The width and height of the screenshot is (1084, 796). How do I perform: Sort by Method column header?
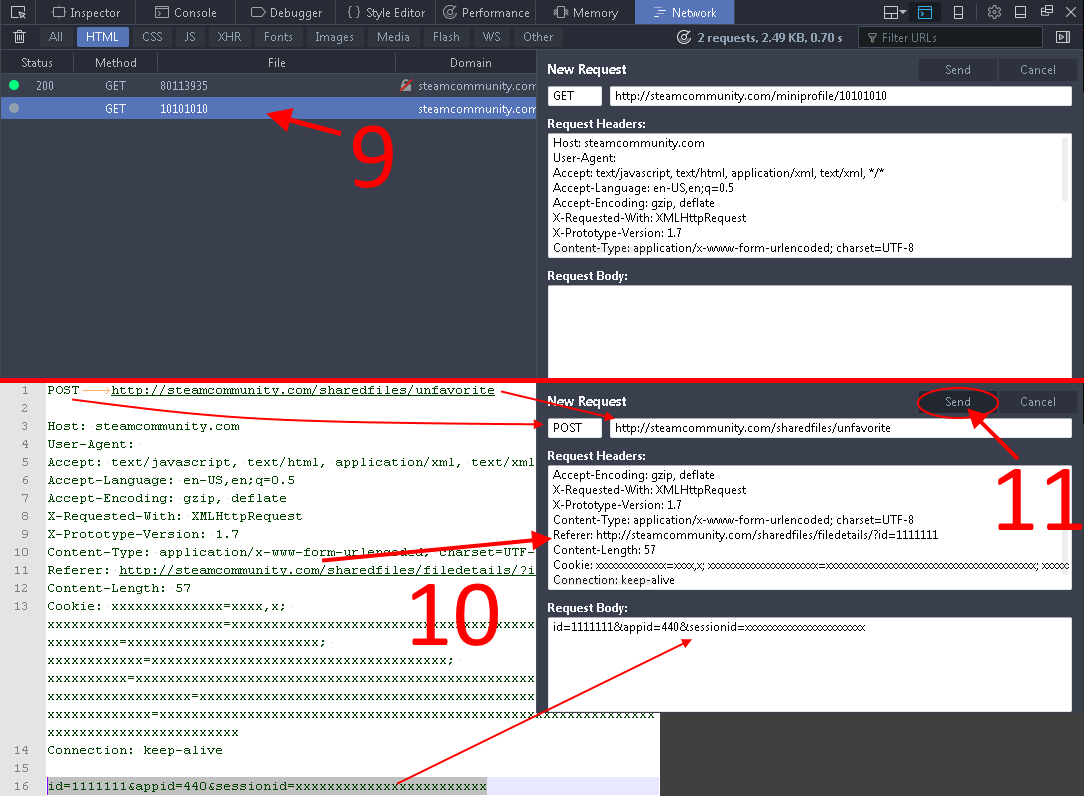115,62
